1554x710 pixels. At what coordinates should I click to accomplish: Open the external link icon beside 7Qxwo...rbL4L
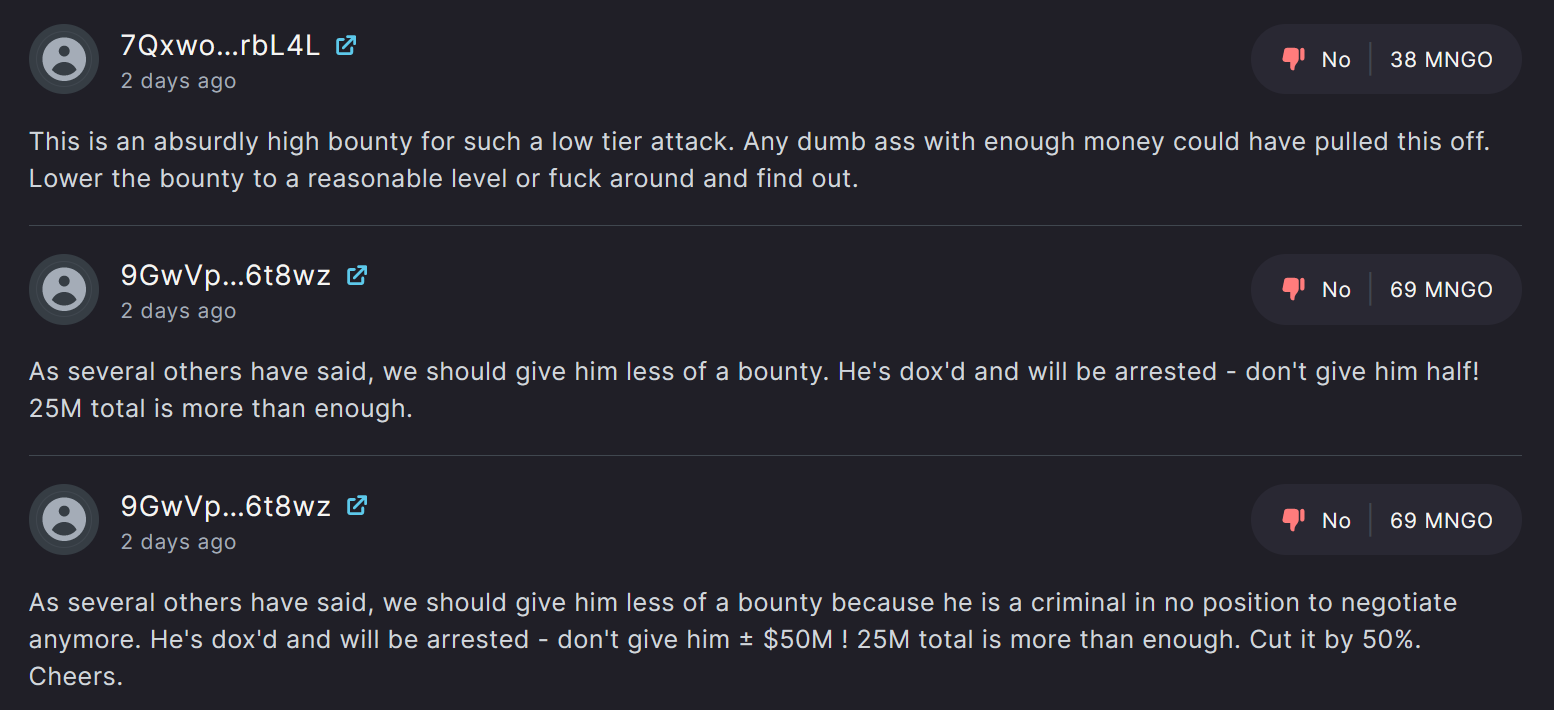pos(346,45)
